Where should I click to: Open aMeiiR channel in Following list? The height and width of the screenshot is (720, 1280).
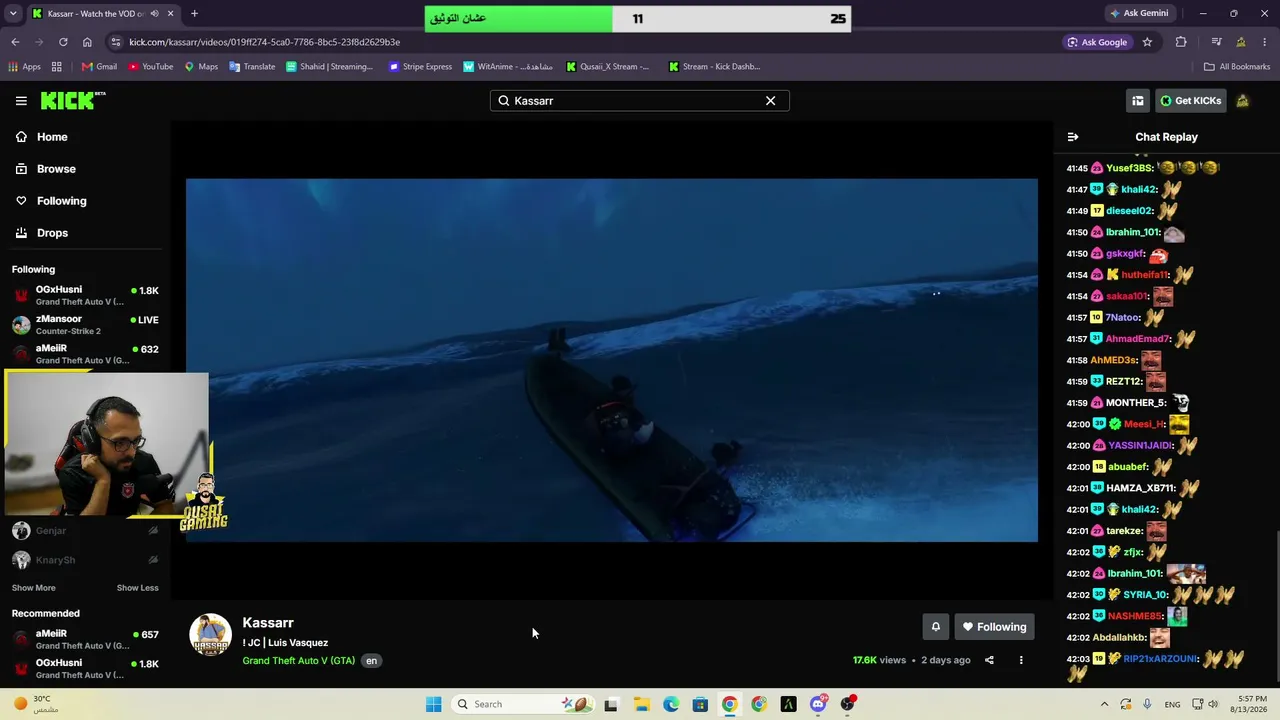tap(85, 353)
